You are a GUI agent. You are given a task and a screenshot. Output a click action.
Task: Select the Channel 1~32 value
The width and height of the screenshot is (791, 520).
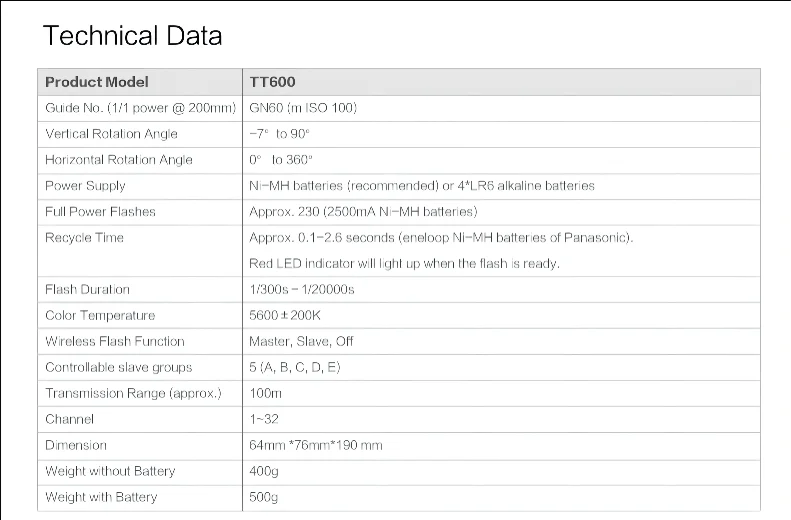click(265, 419)
